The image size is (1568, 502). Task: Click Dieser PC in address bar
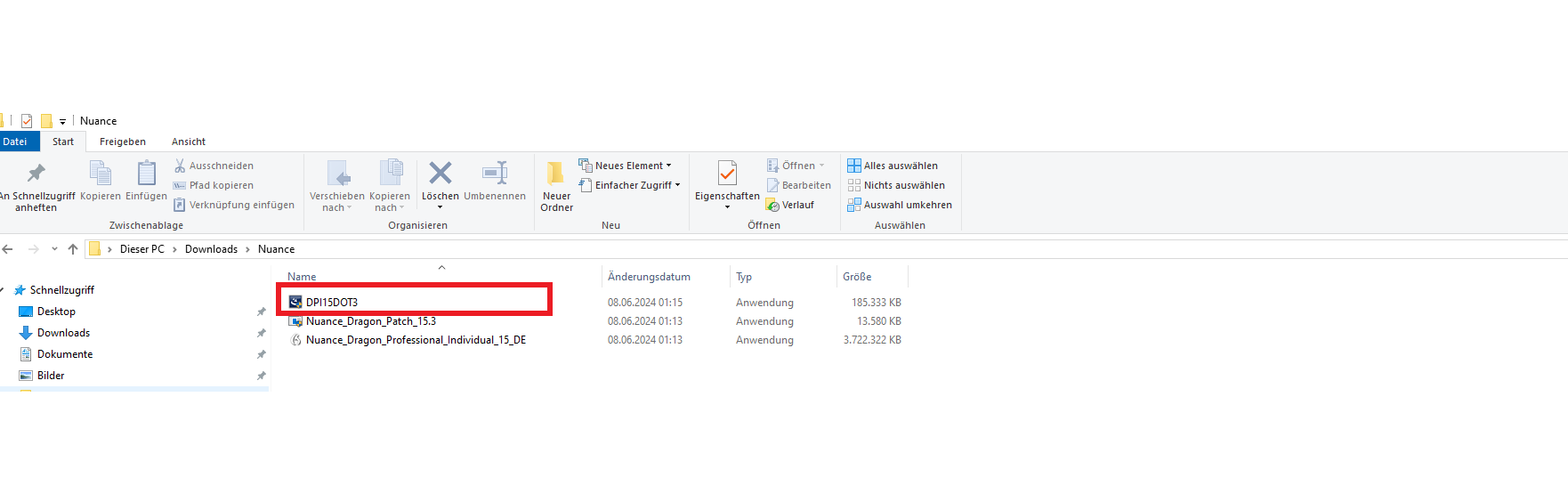[x=142, y=249]
